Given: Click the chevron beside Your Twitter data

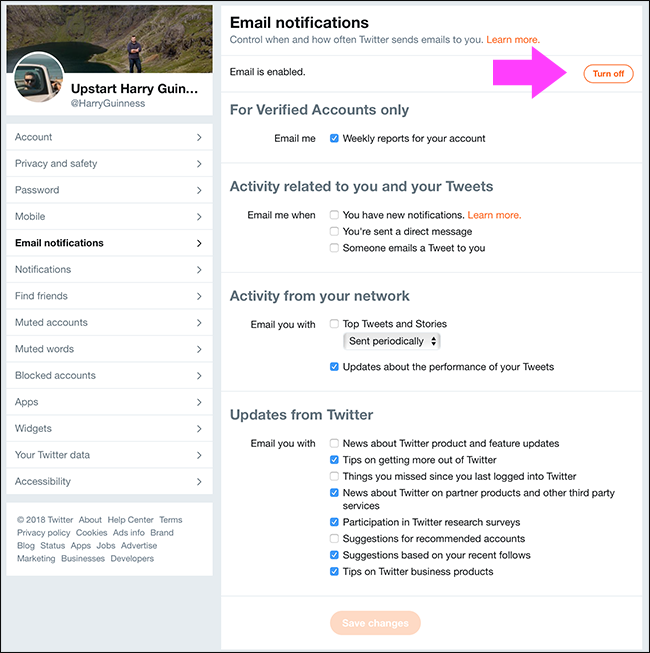Looking at the screenshot, I should pyautogui.click(x=199, y=455).
